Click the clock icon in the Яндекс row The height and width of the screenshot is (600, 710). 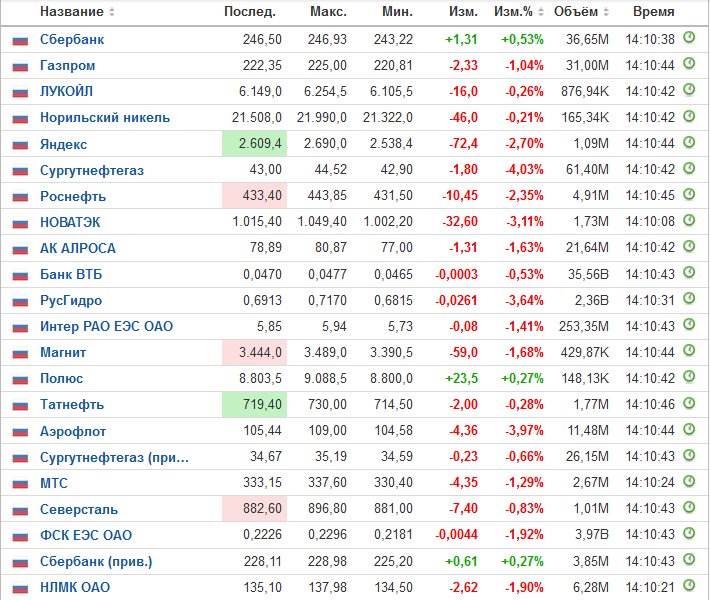pos(689,142)
